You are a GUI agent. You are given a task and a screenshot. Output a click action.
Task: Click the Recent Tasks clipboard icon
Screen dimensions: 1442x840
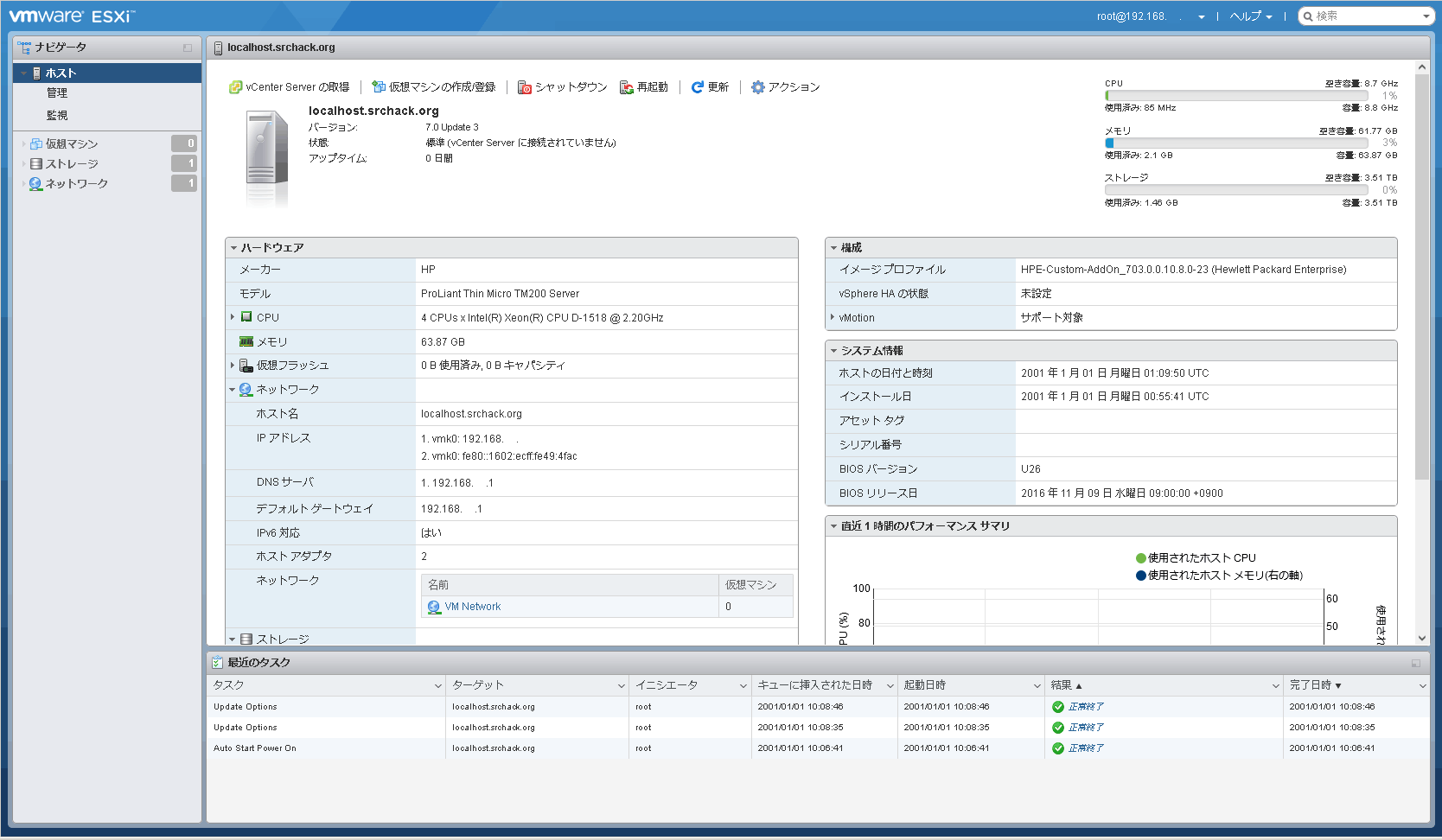tap(218, 663)
